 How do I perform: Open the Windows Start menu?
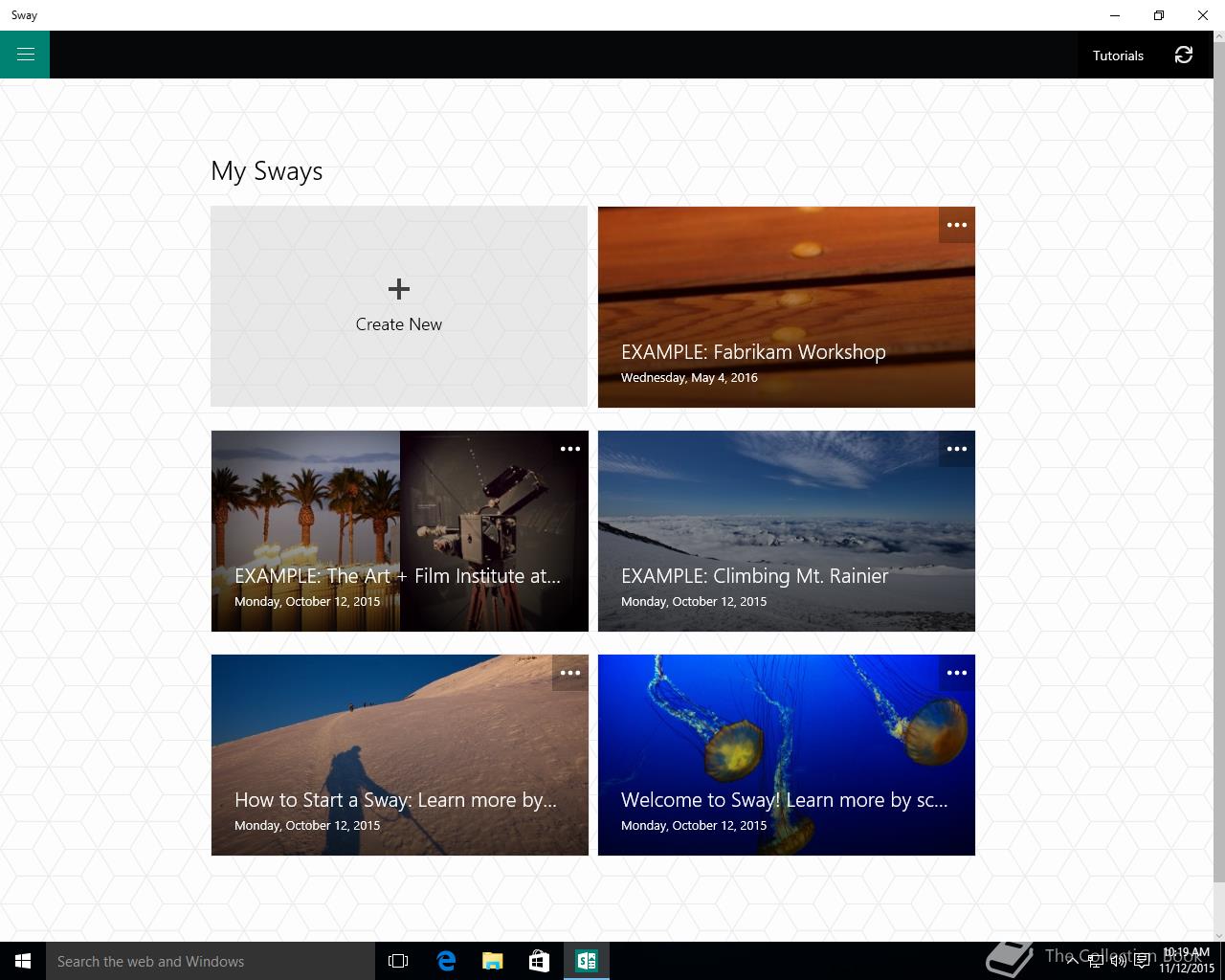point(23,961)
